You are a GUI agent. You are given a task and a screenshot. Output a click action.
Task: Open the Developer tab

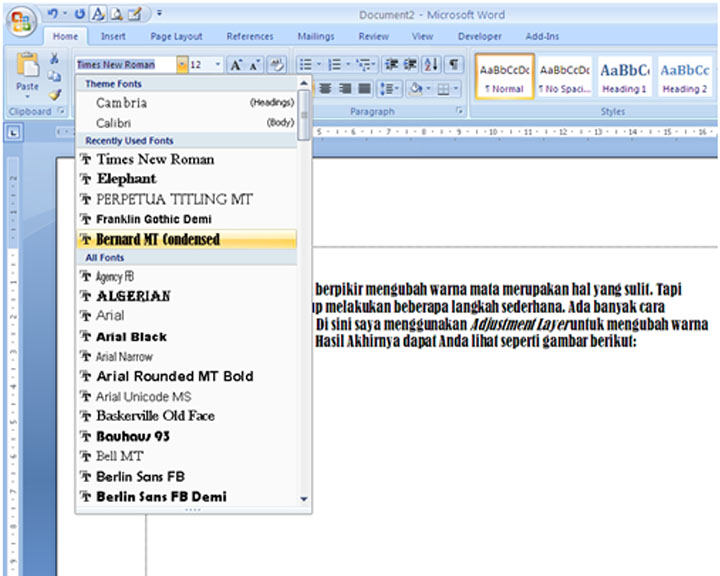(479, 36)
